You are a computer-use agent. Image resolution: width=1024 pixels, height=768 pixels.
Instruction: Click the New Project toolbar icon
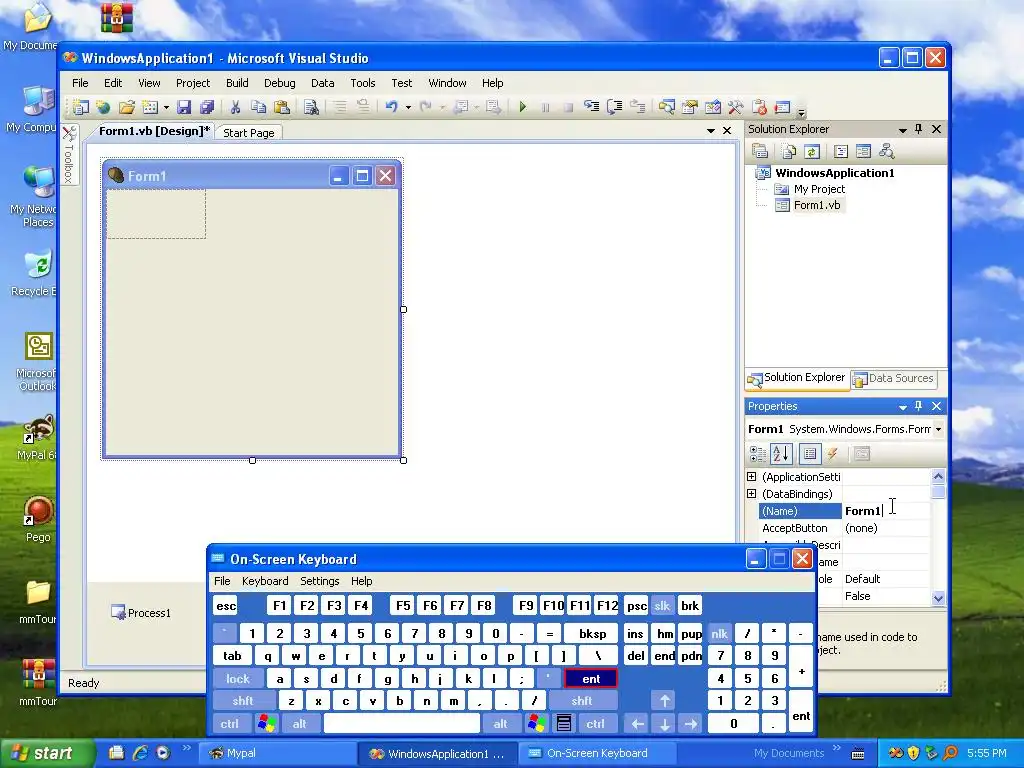pyautogui.click(x=80, y=107)
